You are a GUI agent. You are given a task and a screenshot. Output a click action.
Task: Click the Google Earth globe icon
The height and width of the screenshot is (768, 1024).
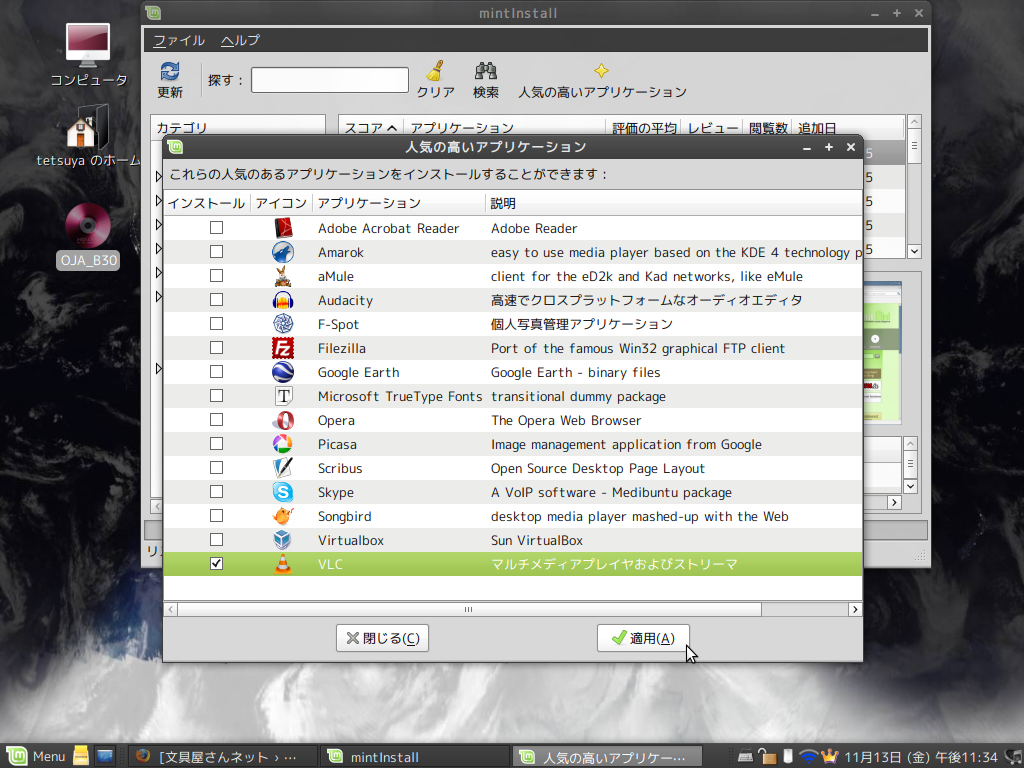click(283, 372)
